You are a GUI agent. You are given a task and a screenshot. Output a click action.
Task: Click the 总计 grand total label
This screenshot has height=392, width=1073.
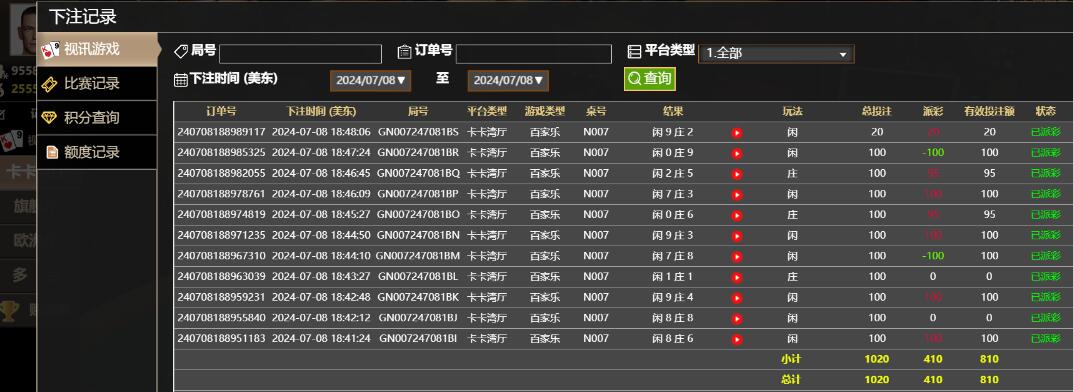(x=791, y=380)
